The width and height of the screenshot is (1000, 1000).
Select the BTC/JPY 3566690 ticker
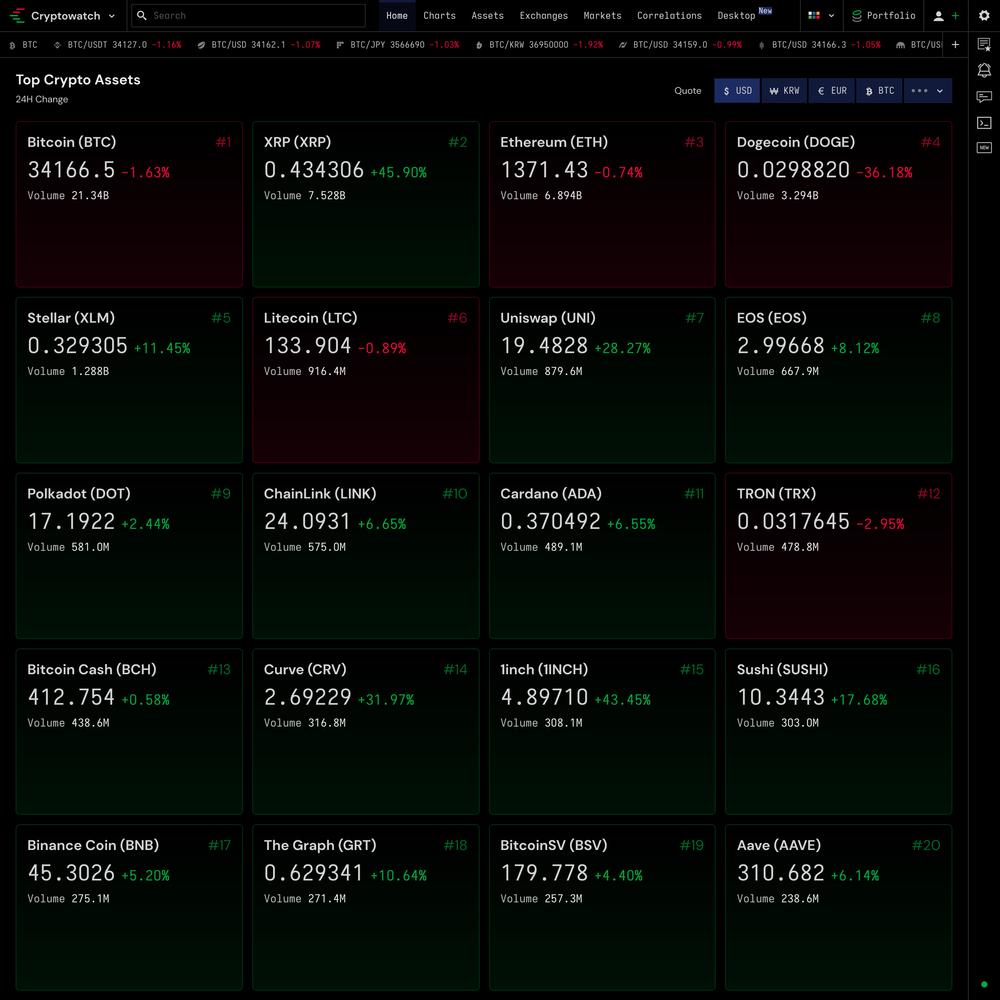tap(397, 45)
